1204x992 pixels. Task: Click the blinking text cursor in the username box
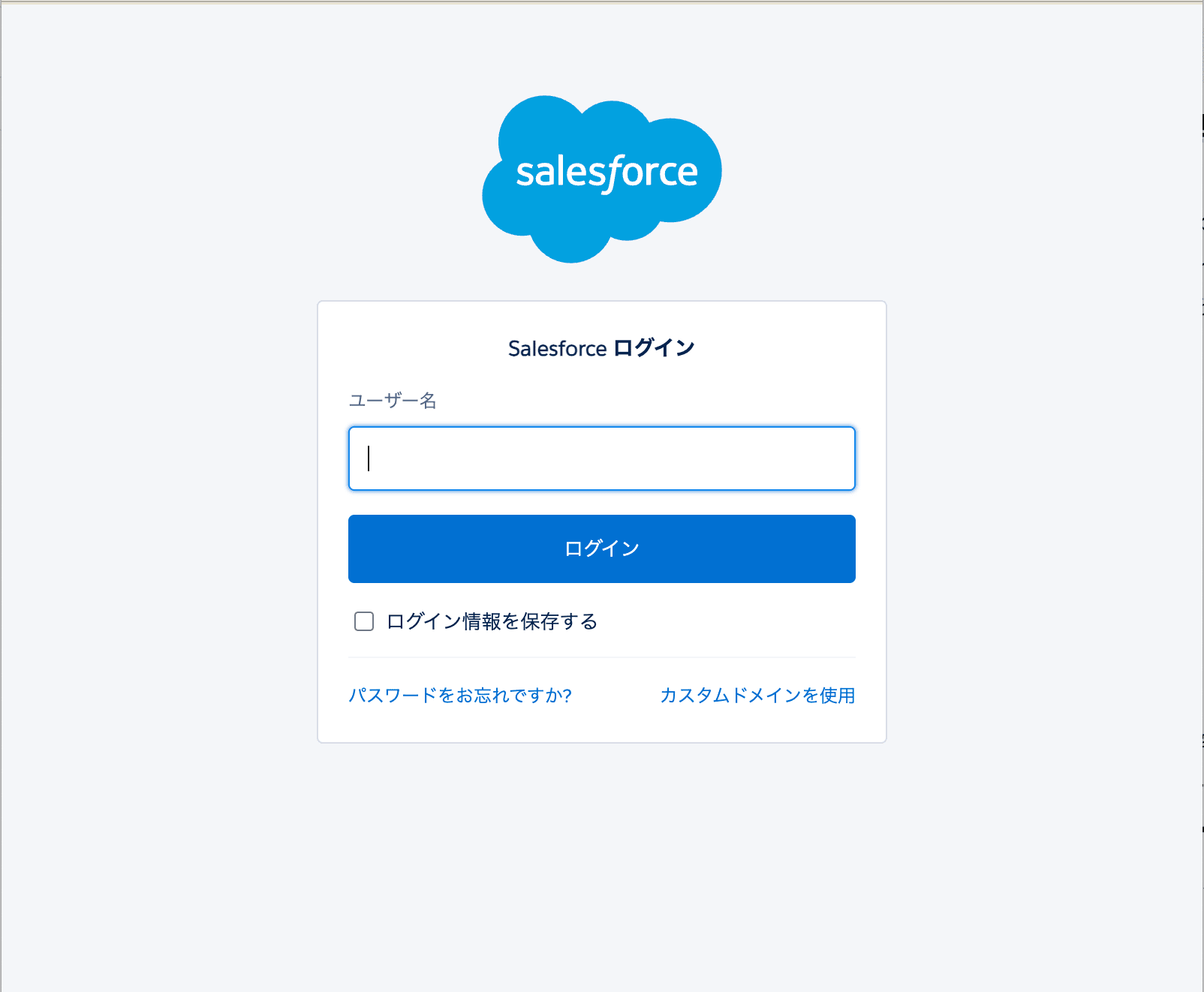click(x=369, y=458)
